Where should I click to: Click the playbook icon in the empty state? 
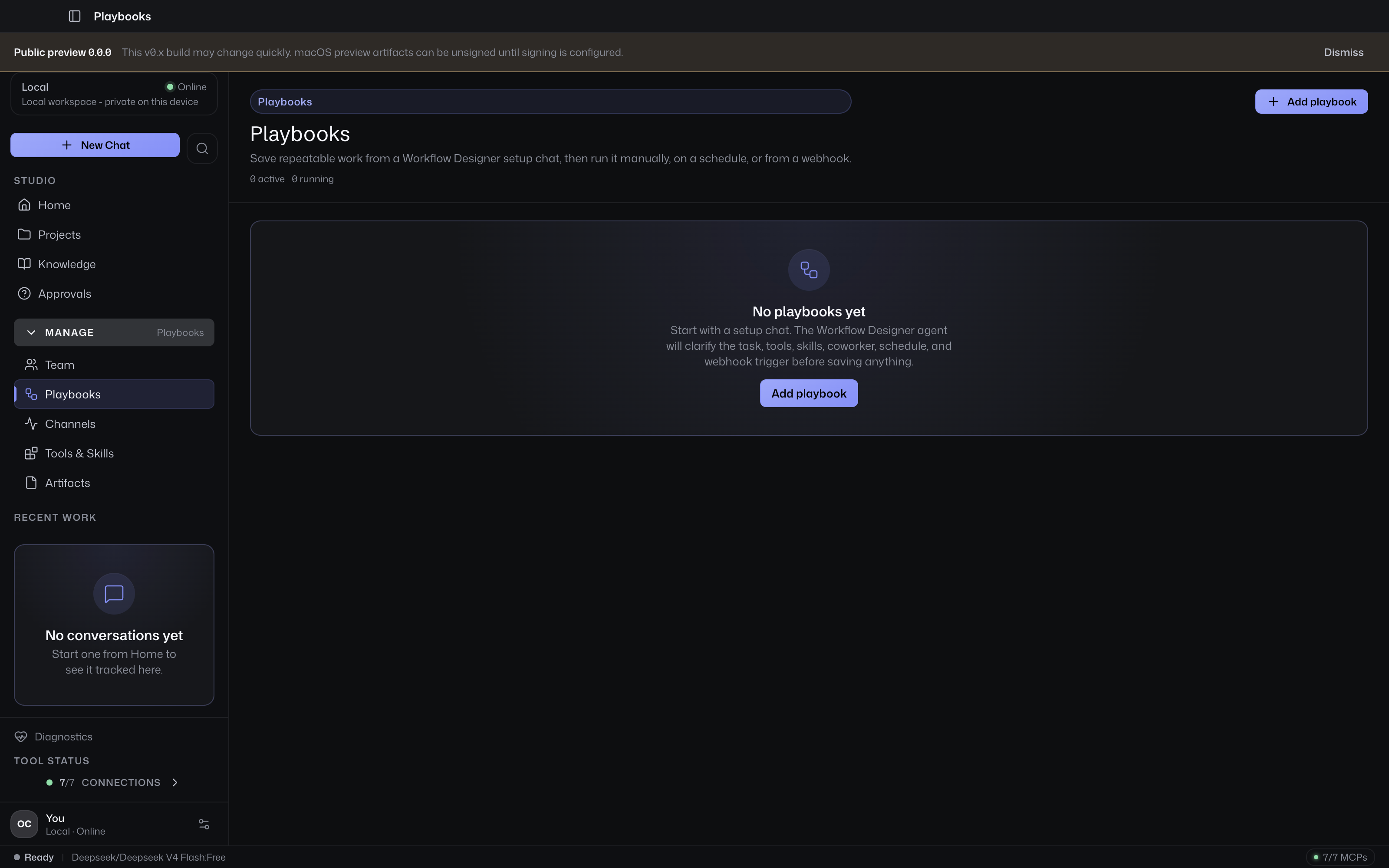(809, 270)
